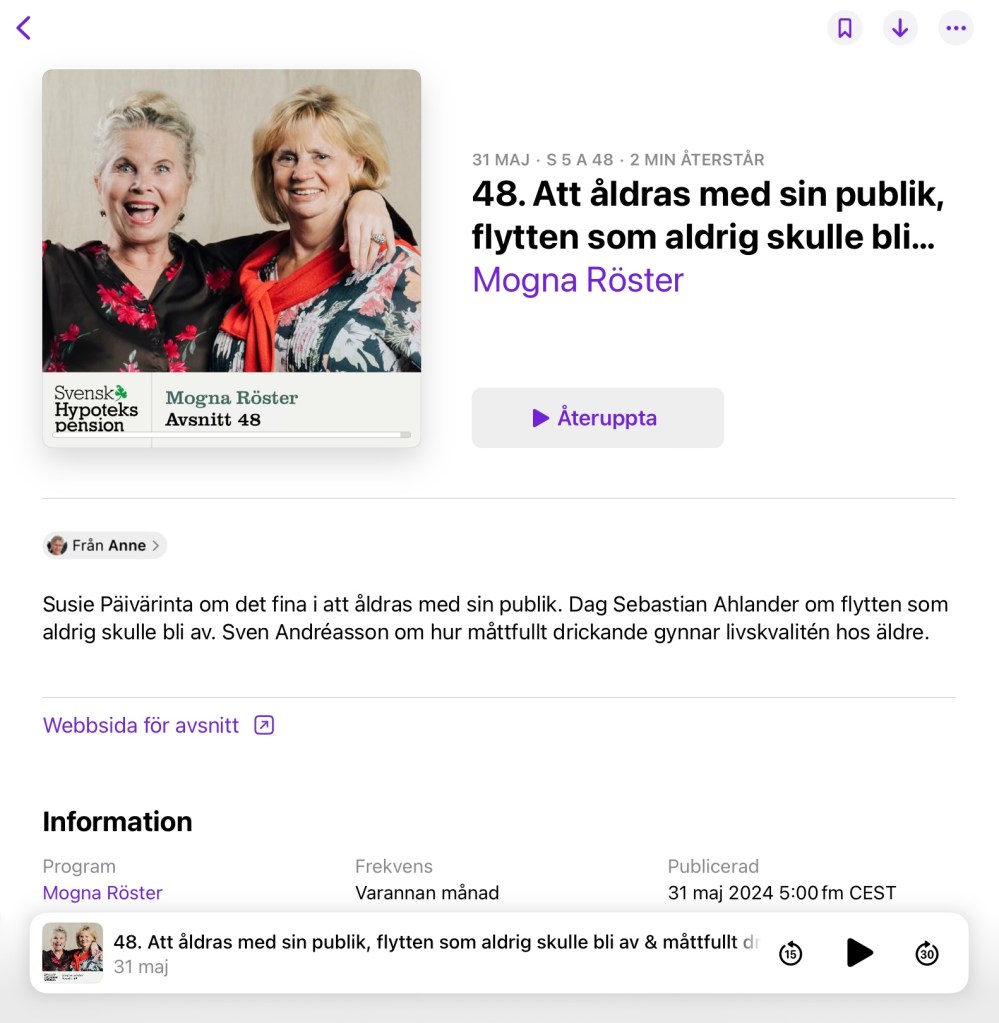Open Mogna Röster under Program information
Screen dimensions: 999x1023
(x=102, y=893)
